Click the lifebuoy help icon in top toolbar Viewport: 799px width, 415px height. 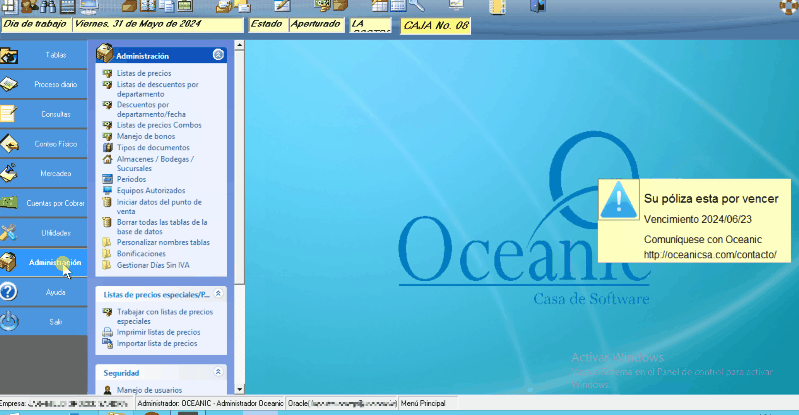787,6
